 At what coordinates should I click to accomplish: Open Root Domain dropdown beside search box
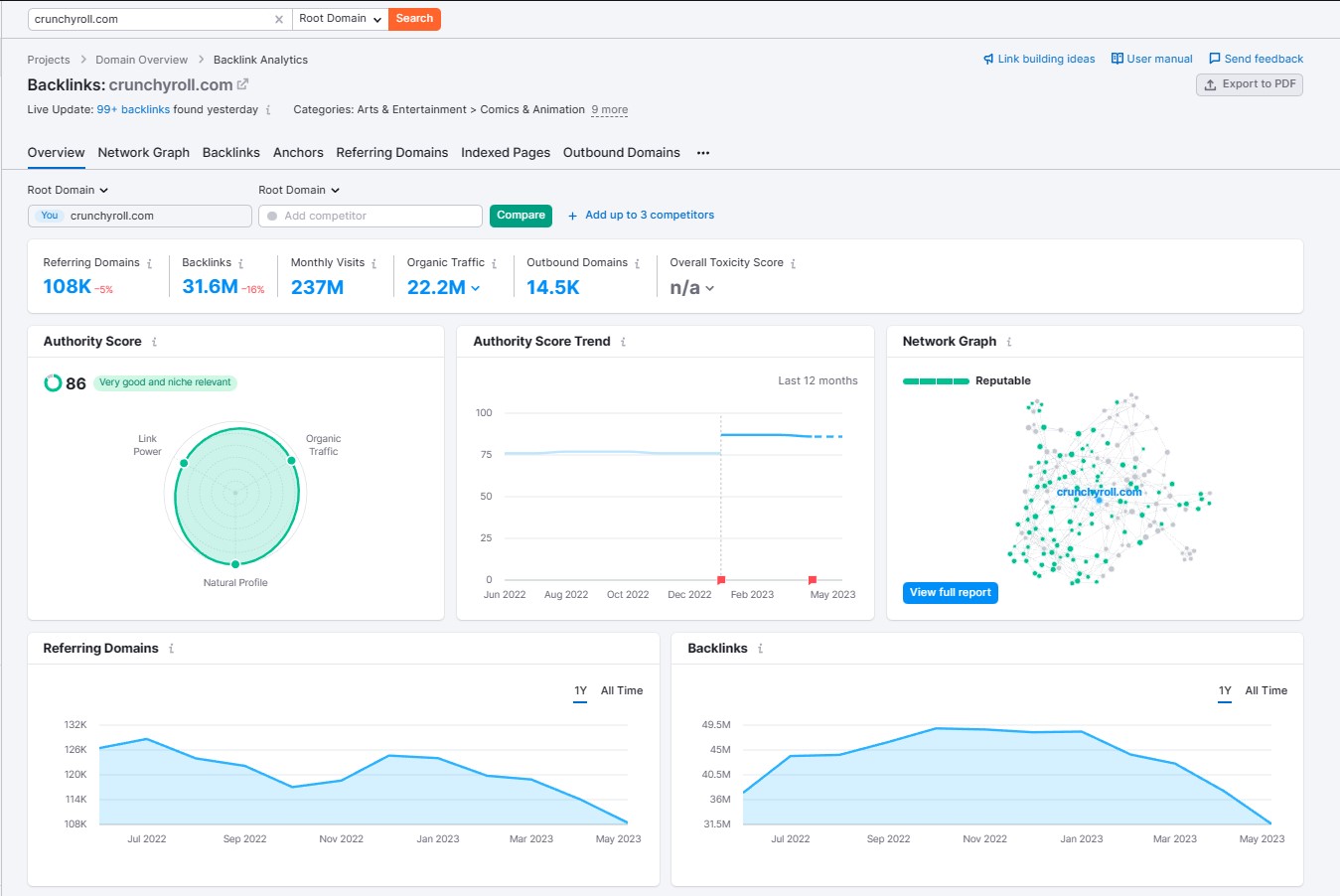(340, 19)
